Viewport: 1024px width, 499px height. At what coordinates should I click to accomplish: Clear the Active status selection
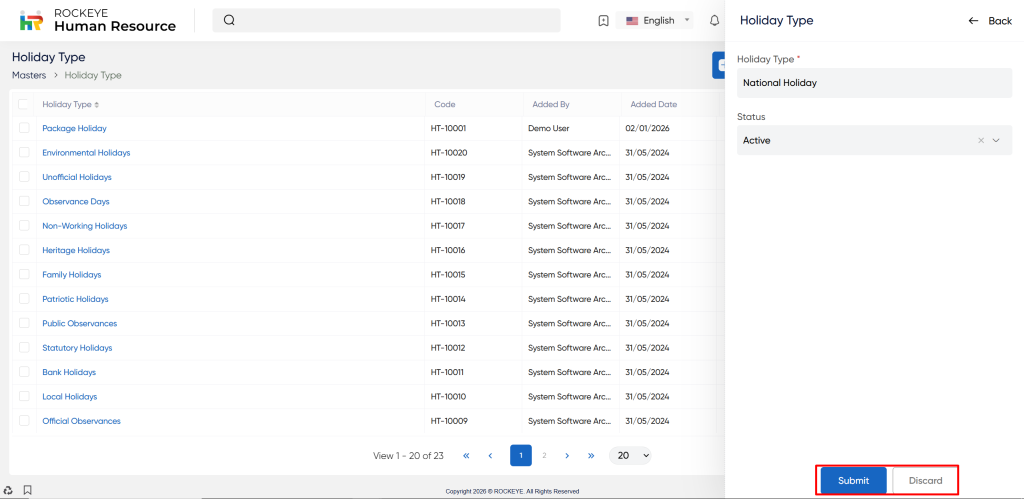click(981, 141)
